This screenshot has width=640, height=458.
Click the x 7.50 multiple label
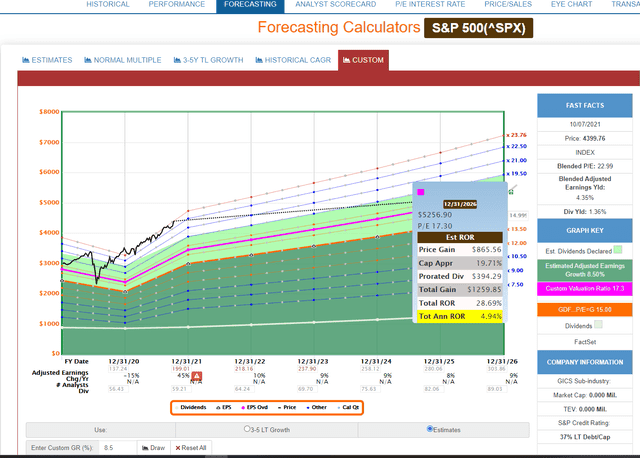[x=516, y=285]
